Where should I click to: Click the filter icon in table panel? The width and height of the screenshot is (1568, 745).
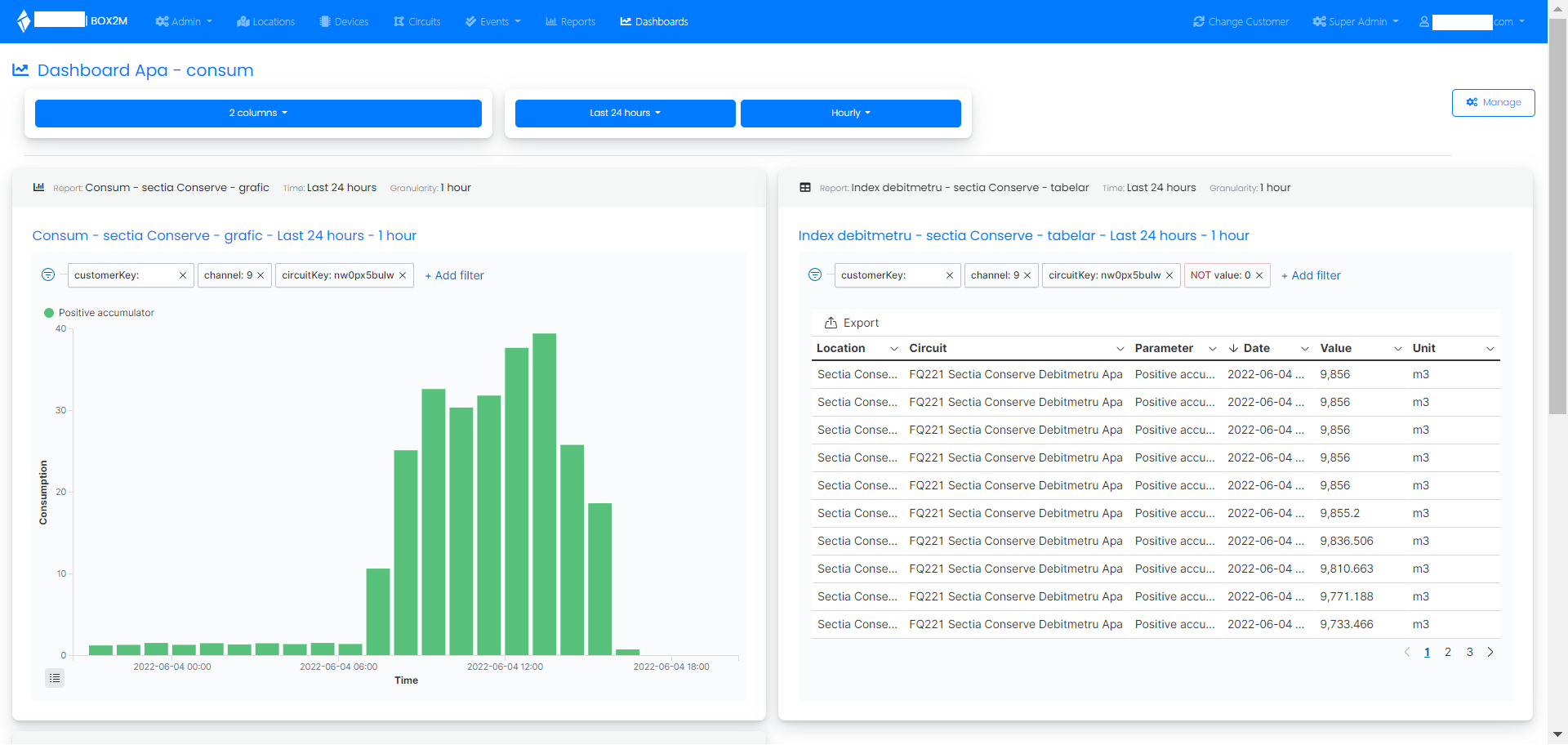click(814, 275)
